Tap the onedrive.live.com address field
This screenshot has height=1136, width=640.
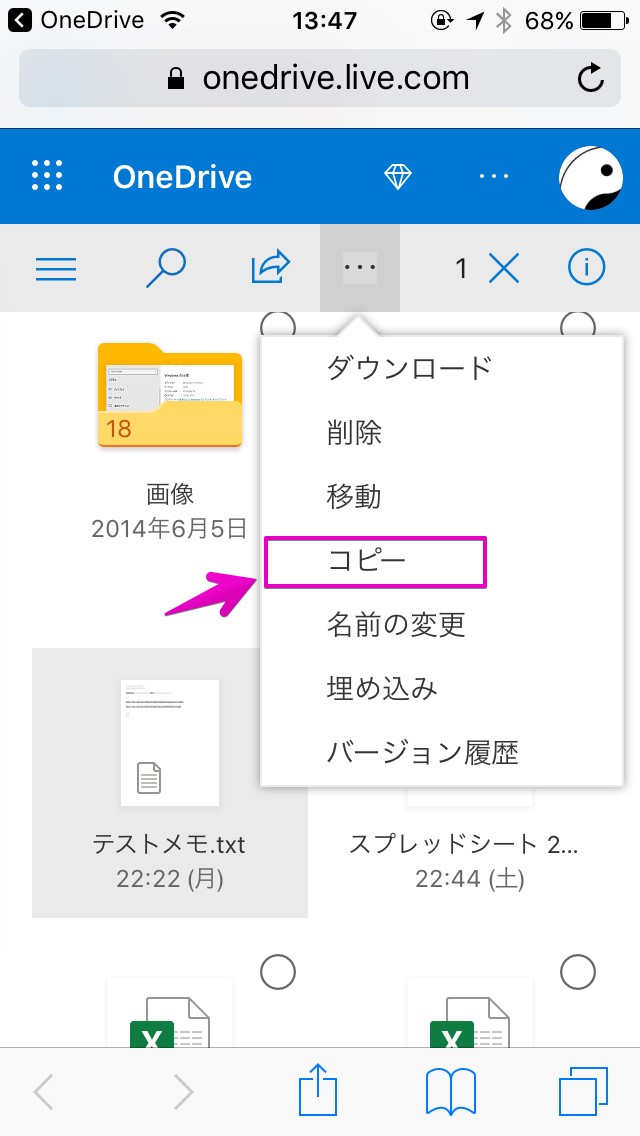(320, 78)
